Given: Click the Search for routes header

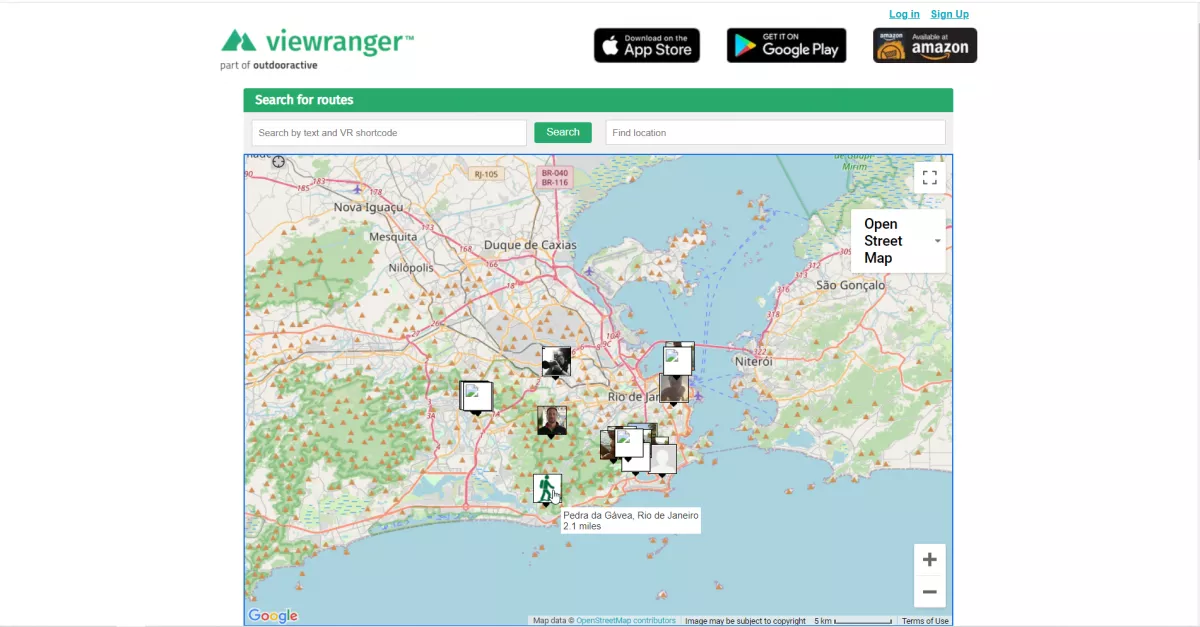Looking at the screenshot, I should [304, 100].
